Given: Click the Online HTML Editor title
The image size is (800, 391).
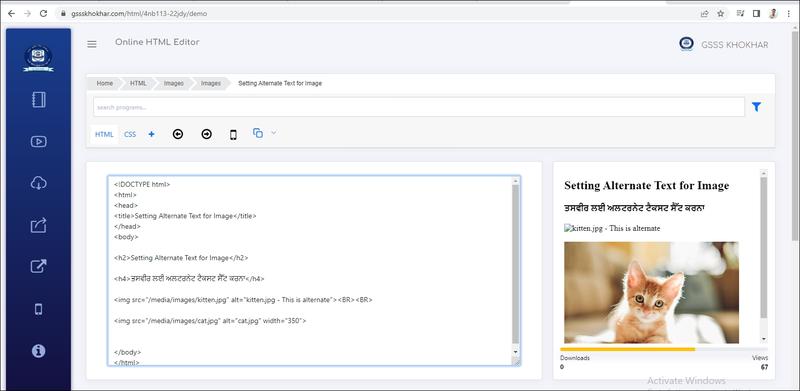Looking at the screenshot, I should (157, 42).
